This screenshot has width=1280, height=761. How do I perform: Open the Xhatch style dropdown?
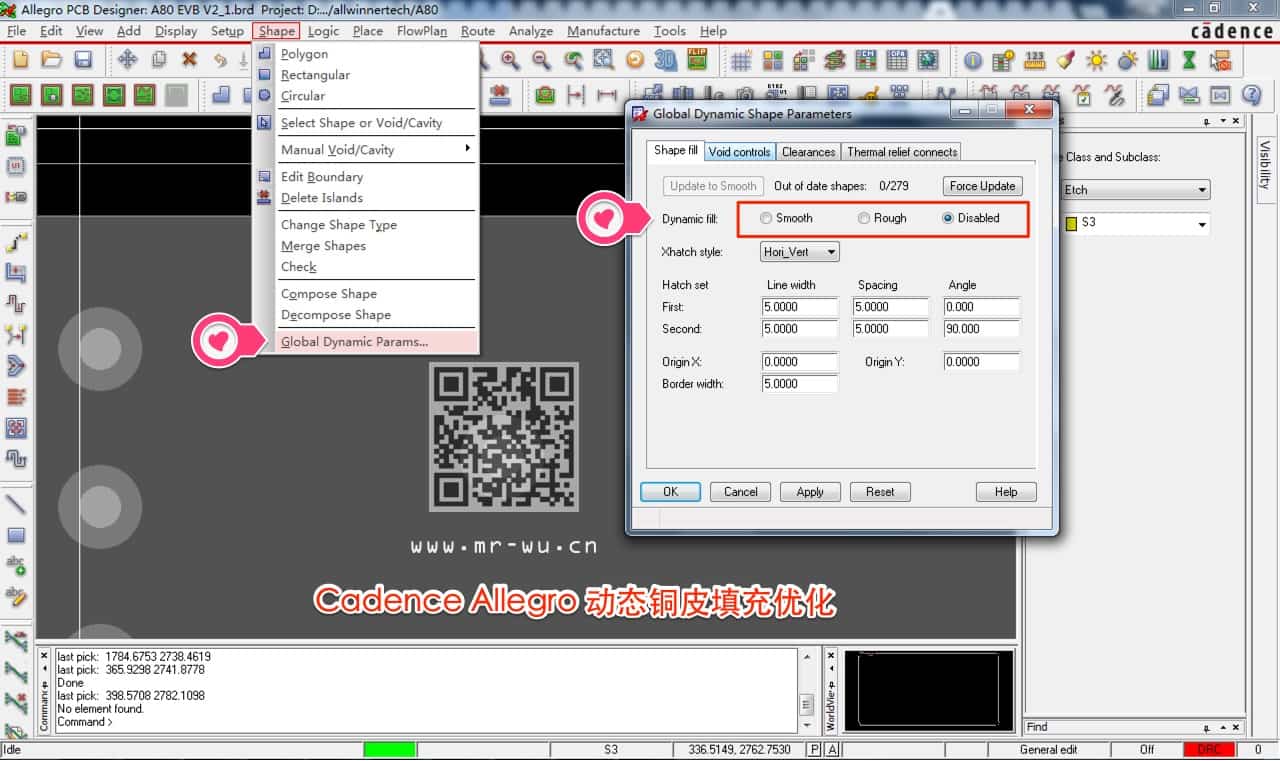(x=798, y=252)
